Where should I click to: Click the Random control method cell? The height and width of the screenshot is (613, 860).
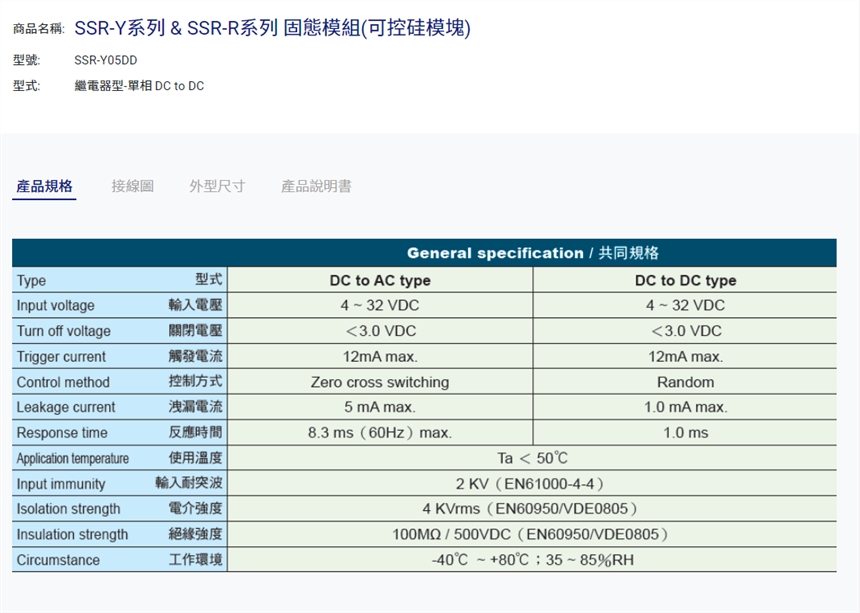click(686, 382)
